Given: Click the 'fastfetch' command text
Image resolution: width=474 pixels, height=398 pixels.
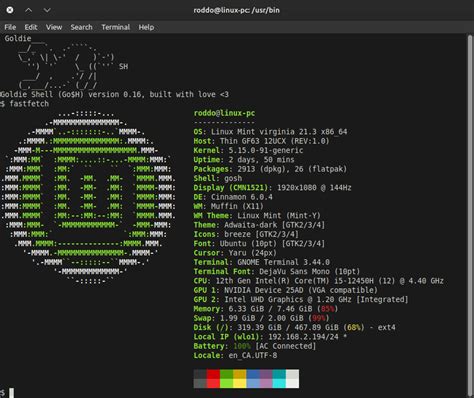Looking at the screenshot, I should [x=29, y=104].
